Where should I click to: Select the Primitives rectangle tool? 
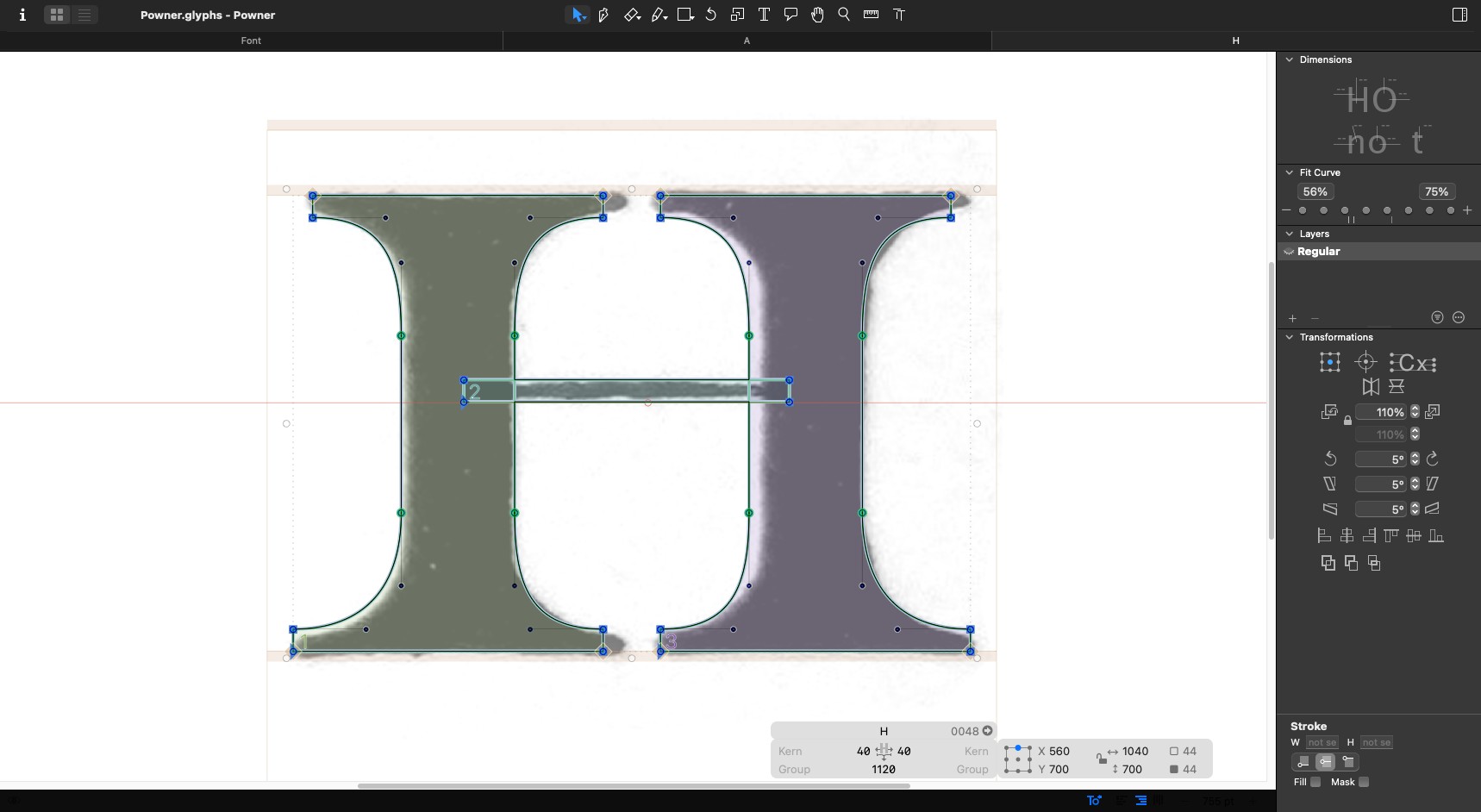coord(685,15)
